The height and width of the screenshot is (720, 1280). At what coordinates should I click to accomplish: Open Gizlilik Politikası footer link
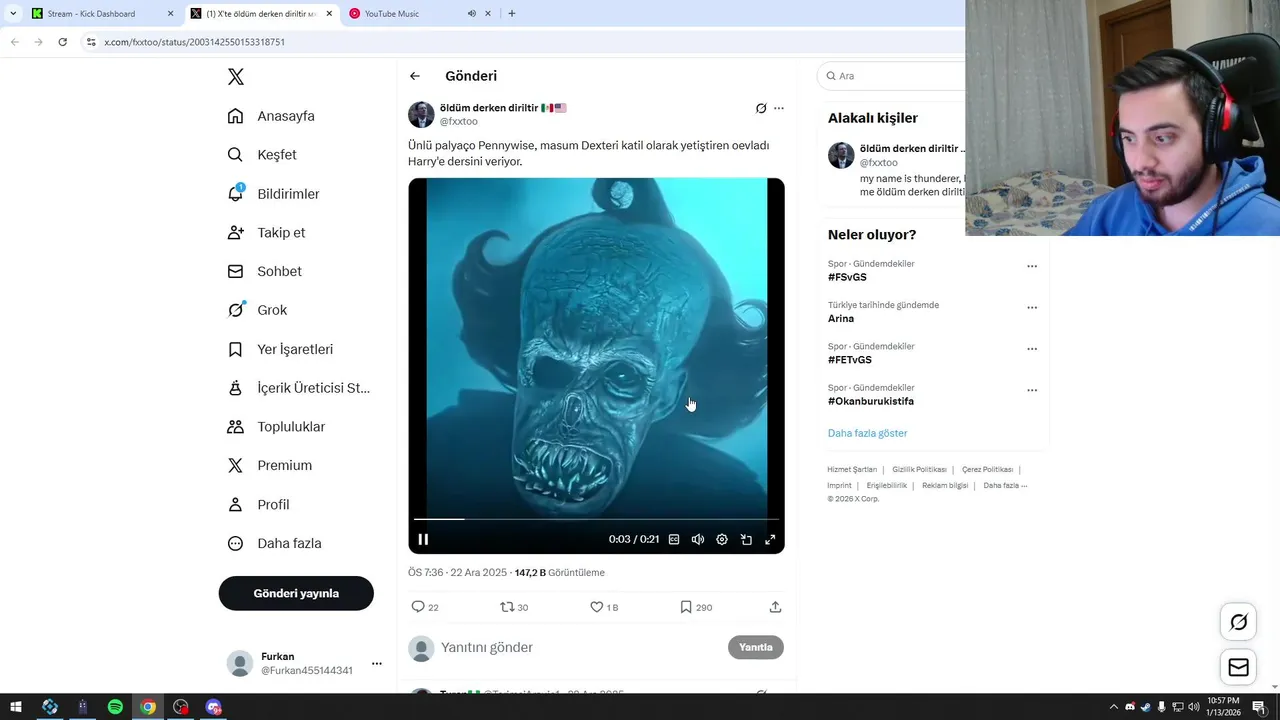click(x=919, y=469)
